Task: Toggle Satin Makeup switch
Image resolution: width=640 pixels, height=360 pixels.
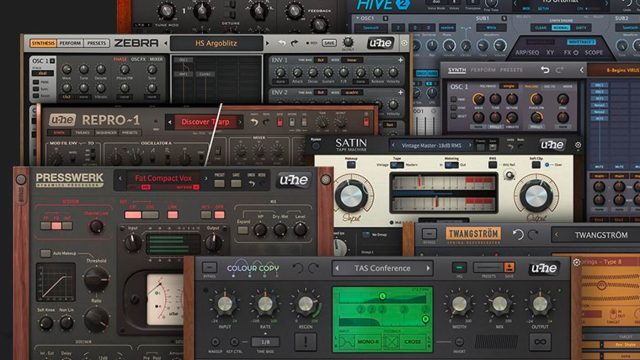Action: (351, 165)
